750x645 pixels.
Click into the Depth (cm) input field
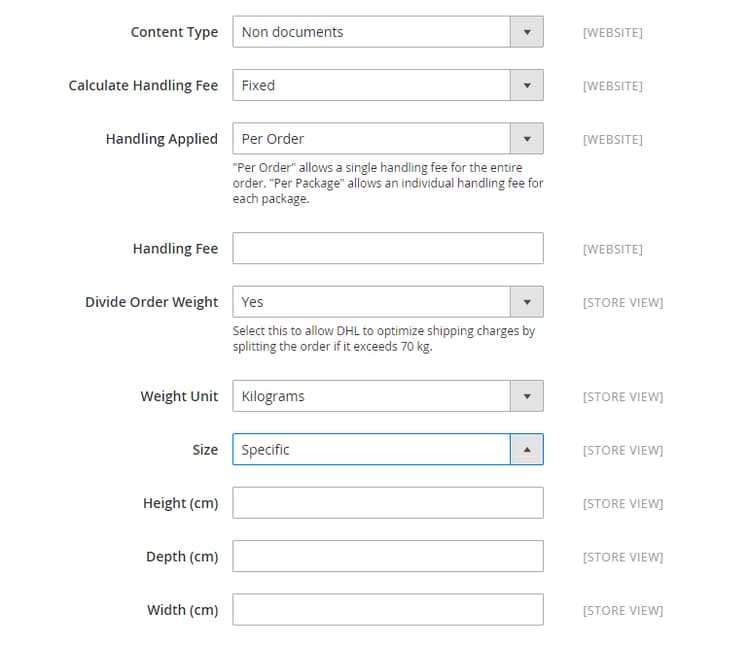388,556
